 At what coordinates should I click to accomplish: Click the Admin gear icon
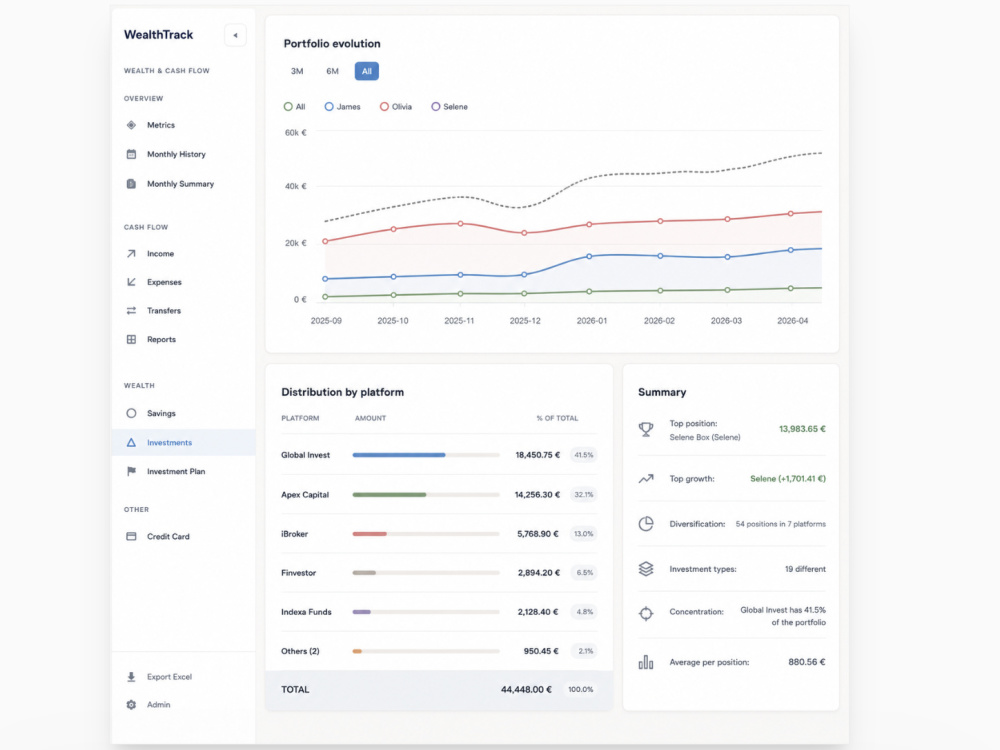click(x=131, y=705)
